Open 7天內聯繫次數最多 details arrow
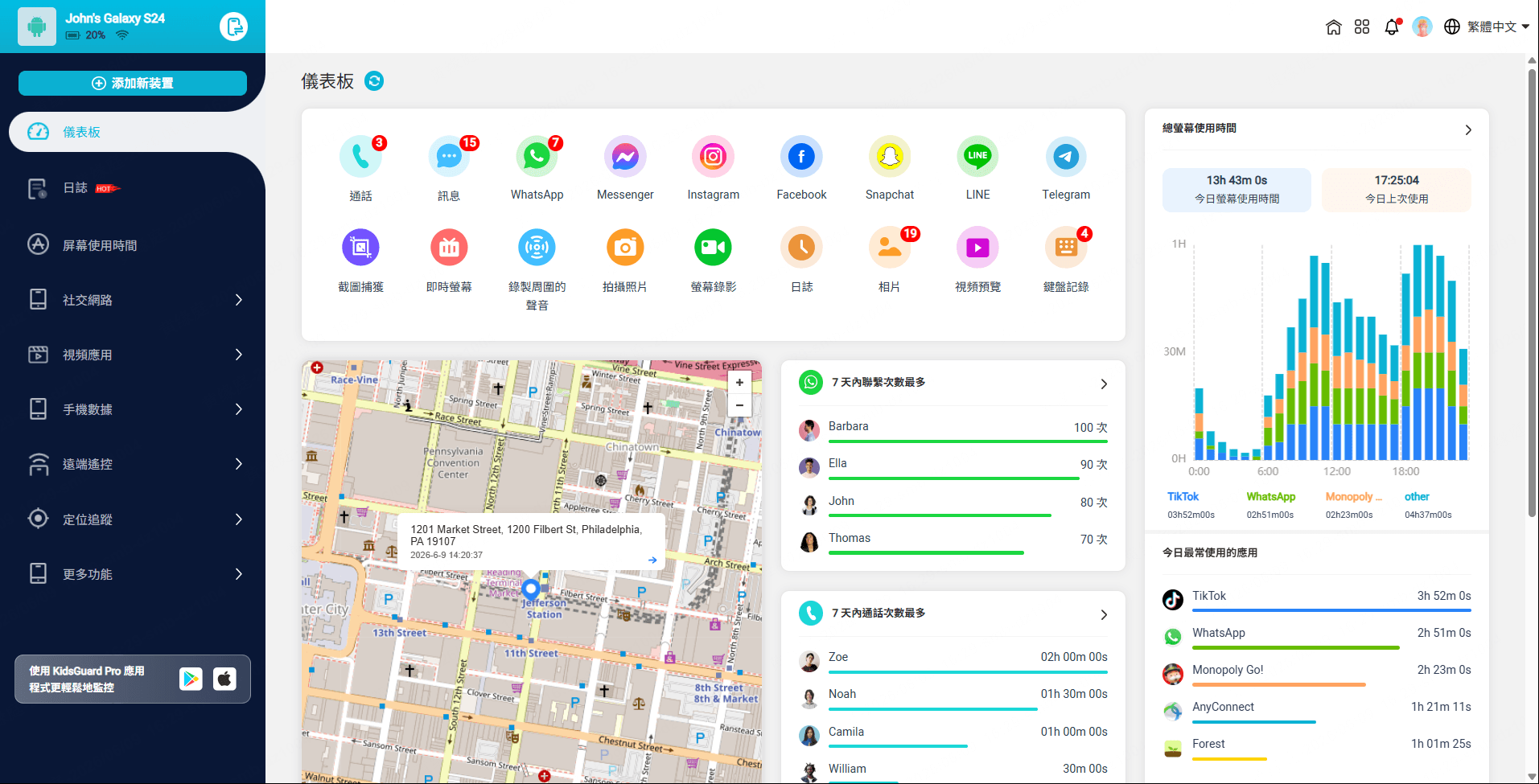This screenshot has height=784, width=1539. (x=1104, y=384)
